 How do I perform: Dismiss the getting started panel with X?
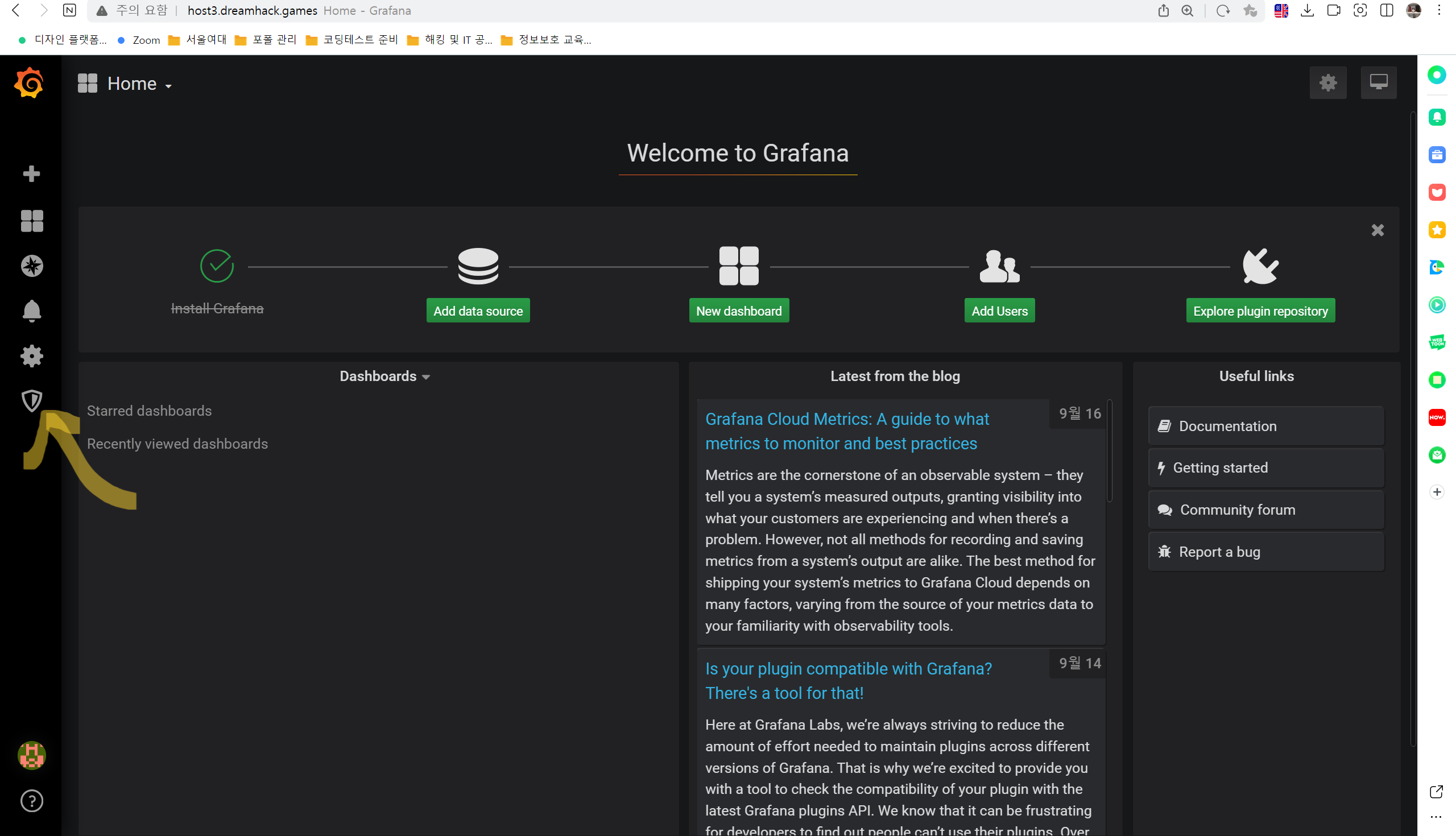pos(1377,230)
